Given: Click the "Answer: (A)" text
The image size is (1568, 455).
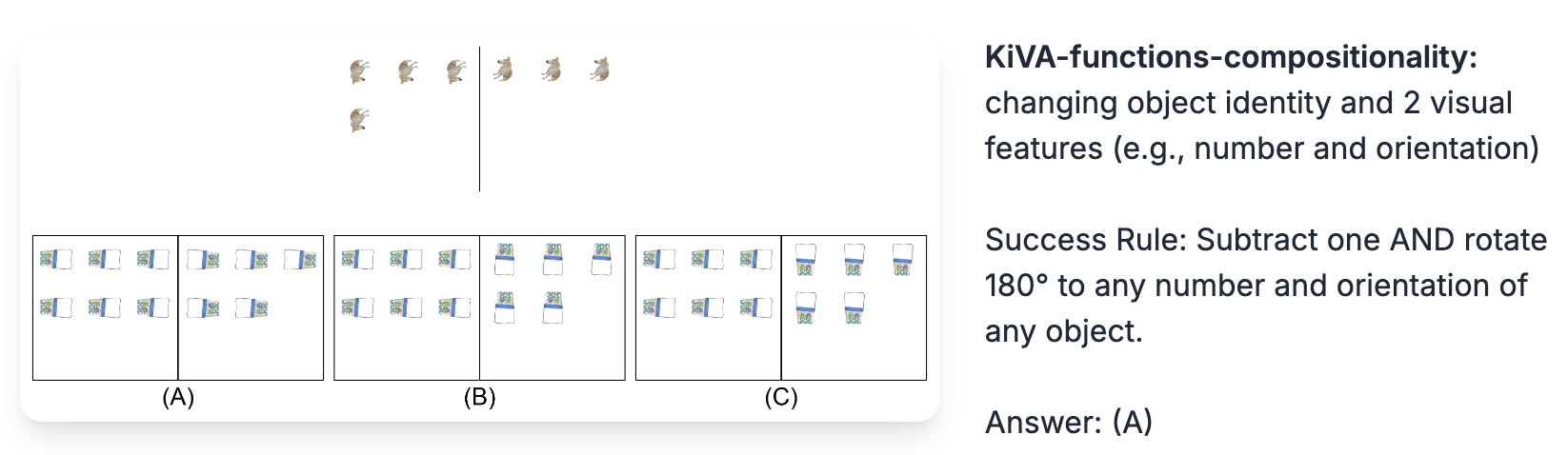Looking at the screenshot, I should click(x=1068, y=422).
